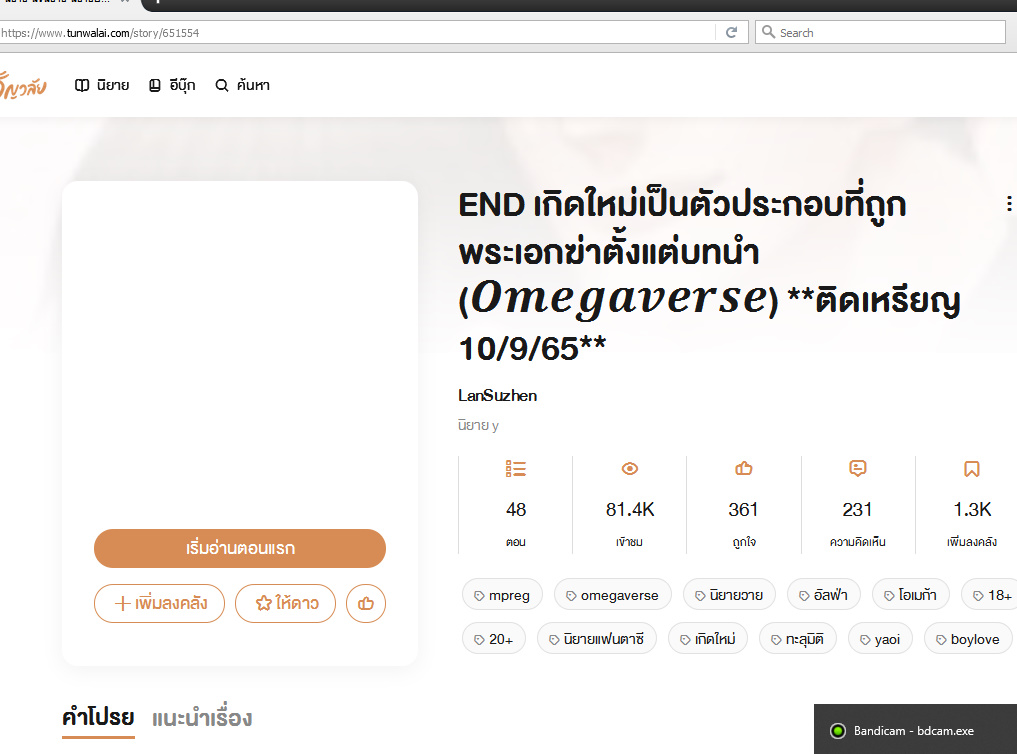Click the magnifier icon in Search box
Viewport: 1017px width, 754px height.
(768, 32)
